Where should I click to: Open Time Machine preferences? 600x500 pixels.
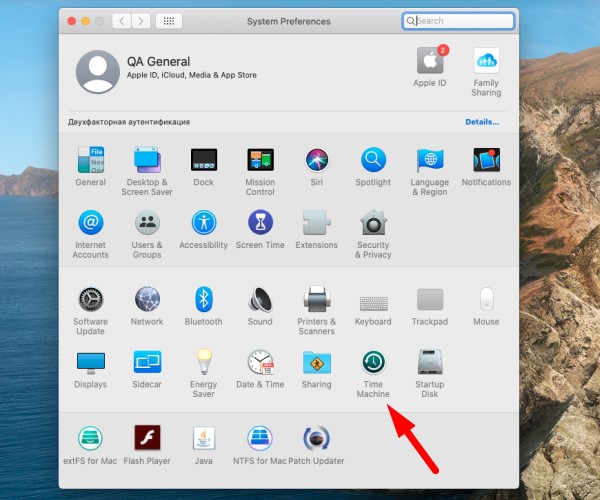(x=373, y=362)
